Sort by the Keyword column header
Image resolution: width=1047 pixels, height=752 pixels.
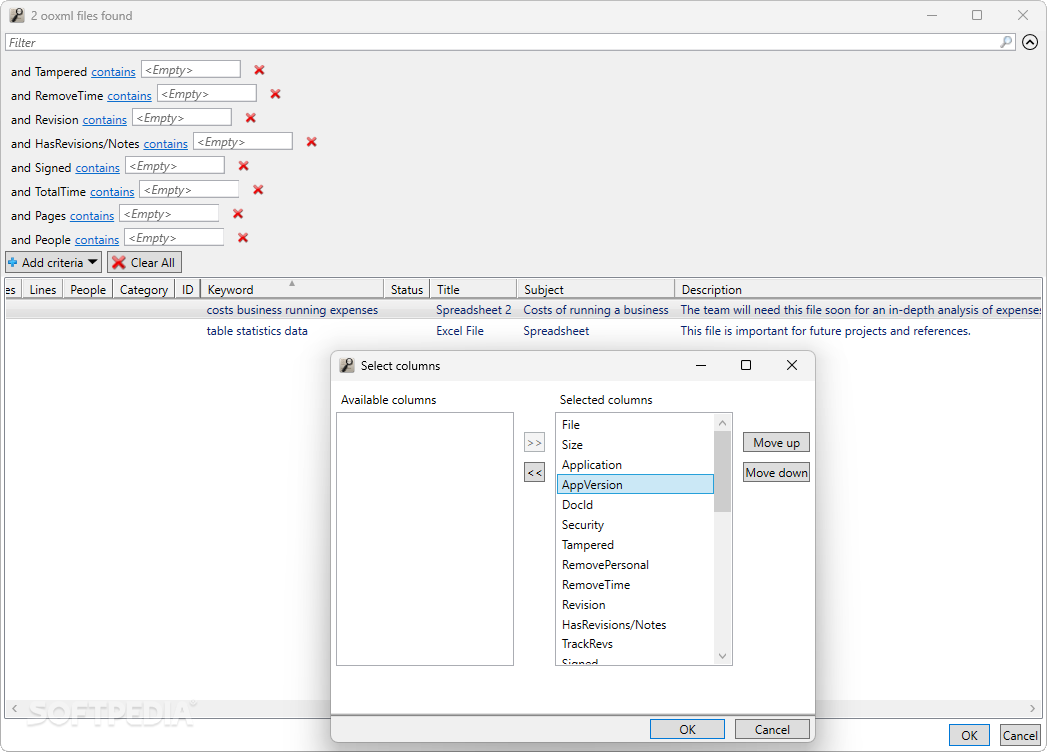point(292,289)
